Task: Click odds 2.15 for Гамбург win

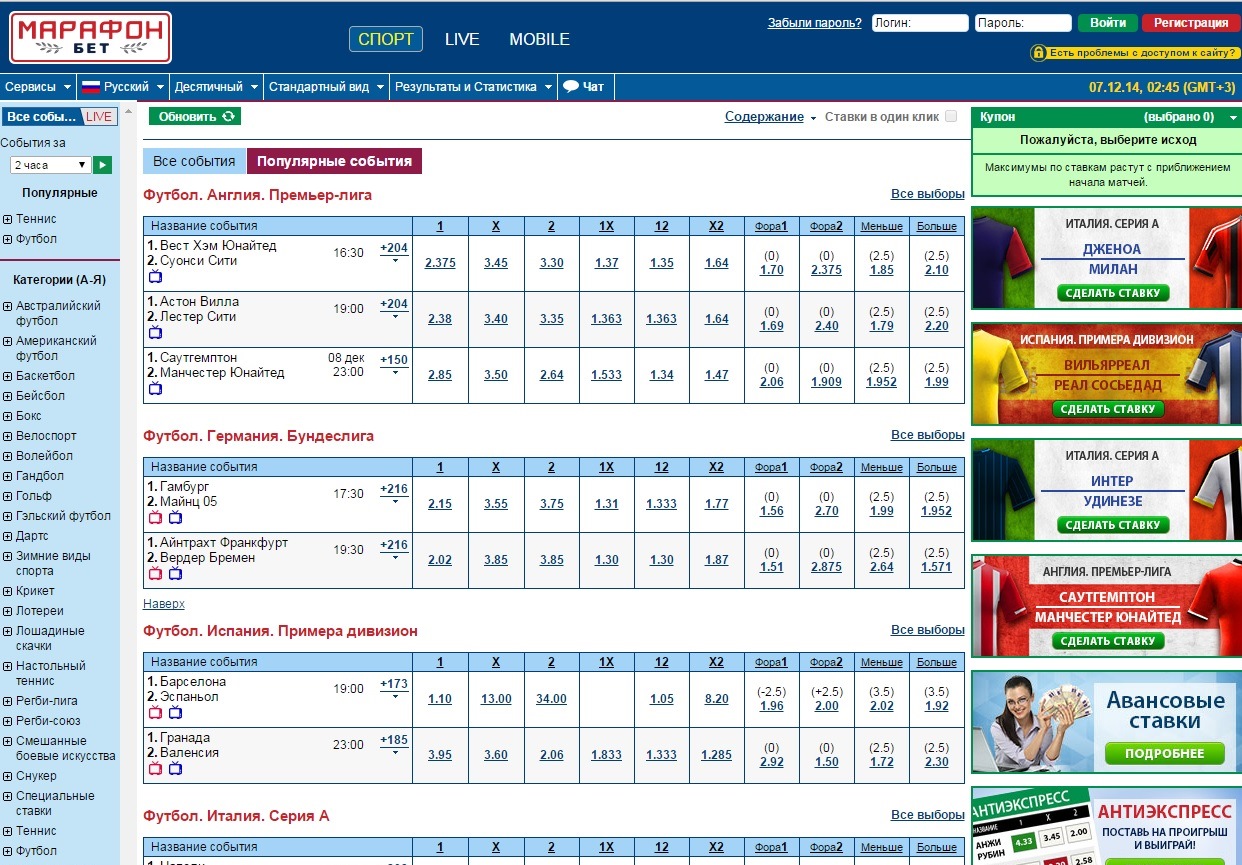Action: click(440, 504)
